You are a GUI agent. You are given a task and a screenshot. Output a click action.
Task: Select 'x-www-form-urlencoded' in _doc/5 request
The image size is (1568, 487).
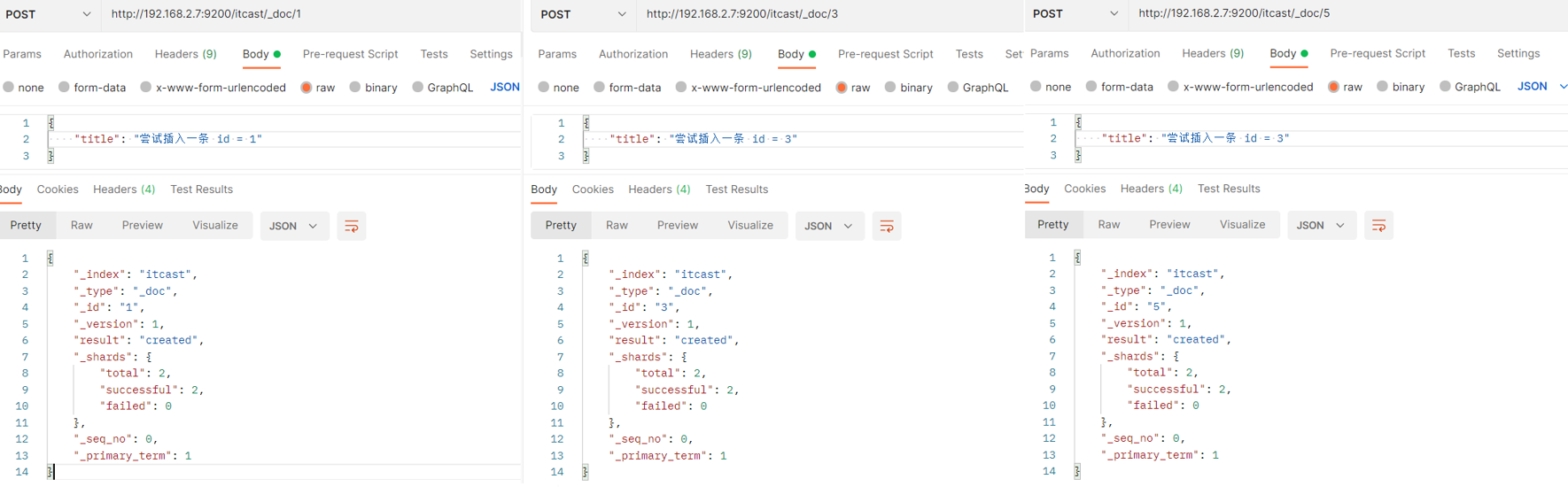pyautogui.click(x=1239, y=87)
